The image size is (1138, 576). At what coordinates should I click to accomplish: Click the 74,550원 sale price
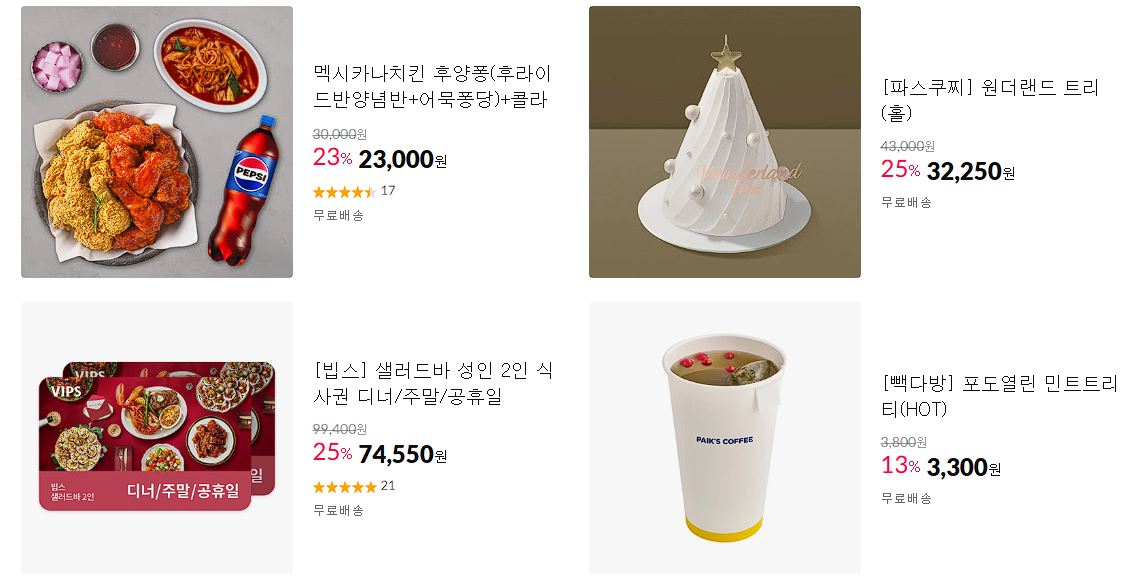(403, 455)
